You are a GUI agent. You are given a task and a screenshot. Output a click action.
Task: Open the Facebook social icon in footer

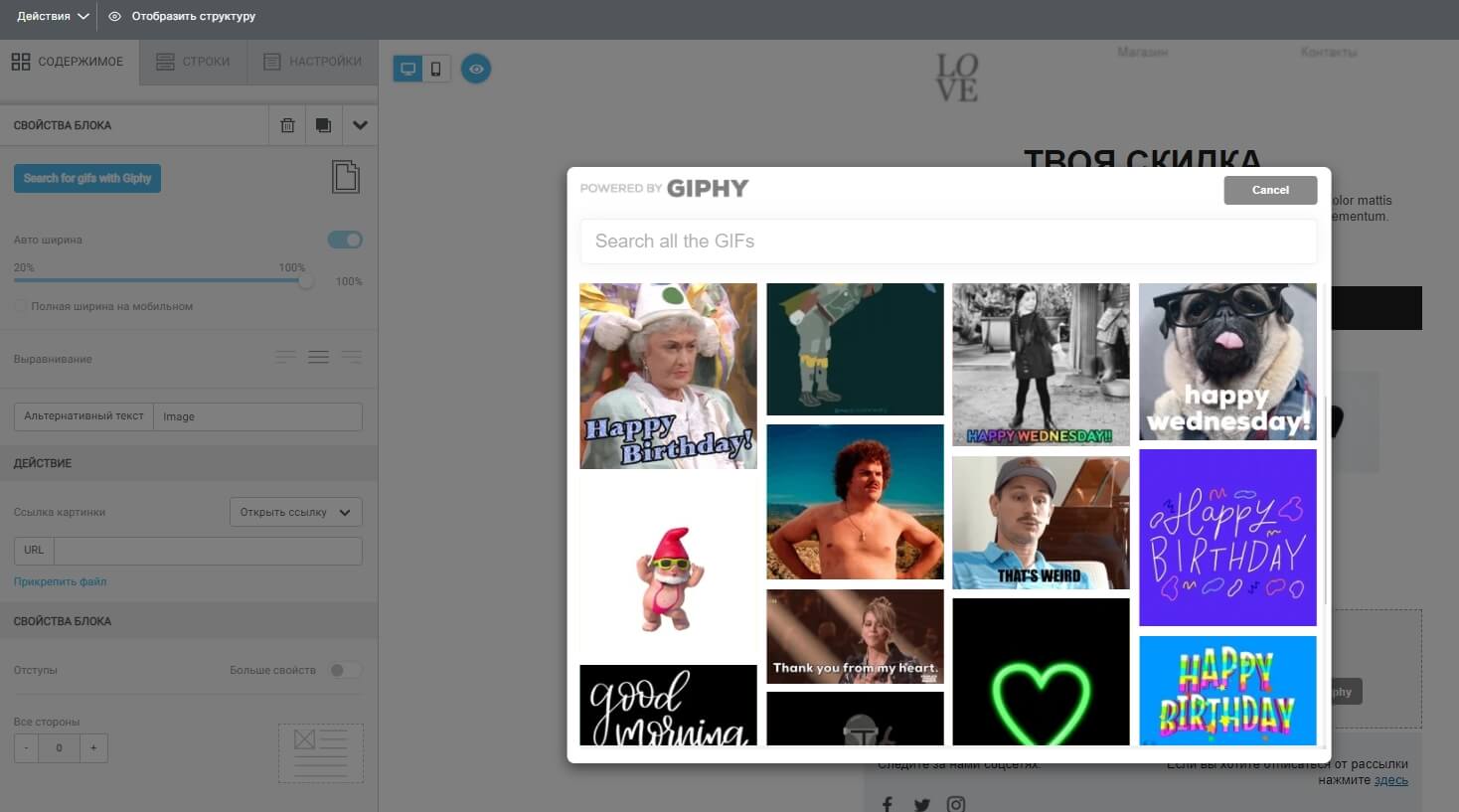point(888,803)
